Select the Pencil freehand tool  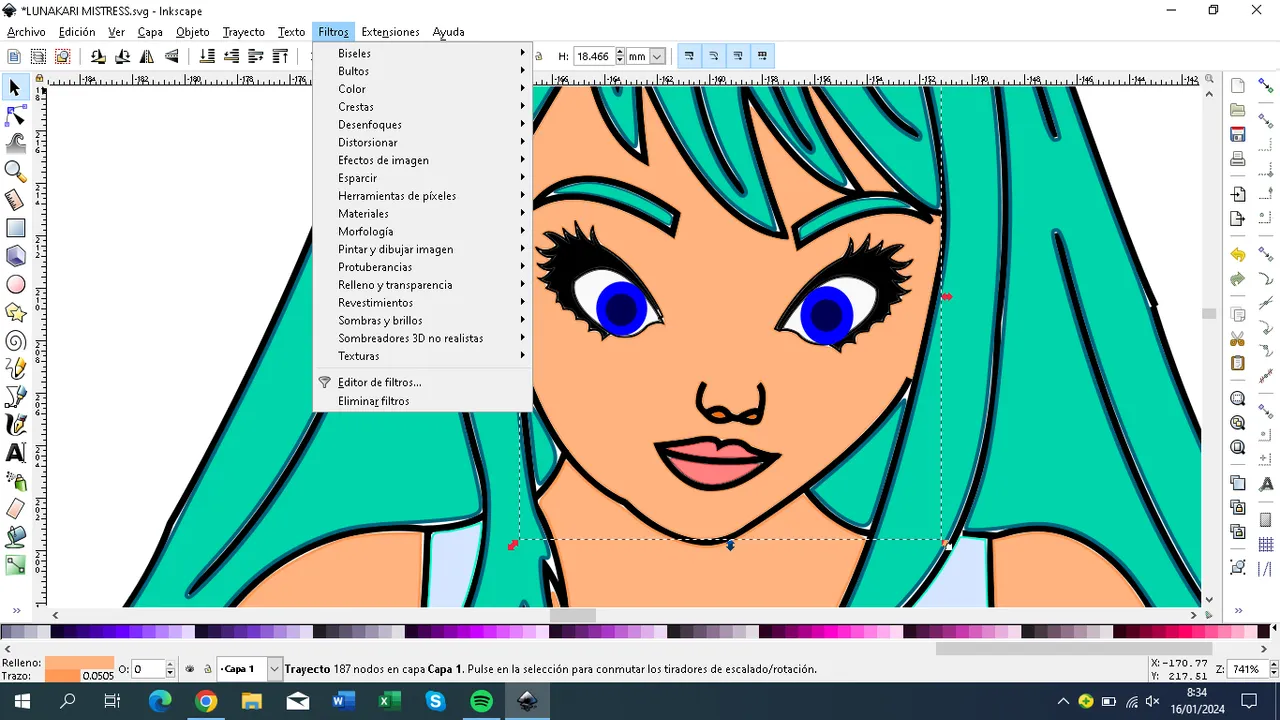point(15,368)
